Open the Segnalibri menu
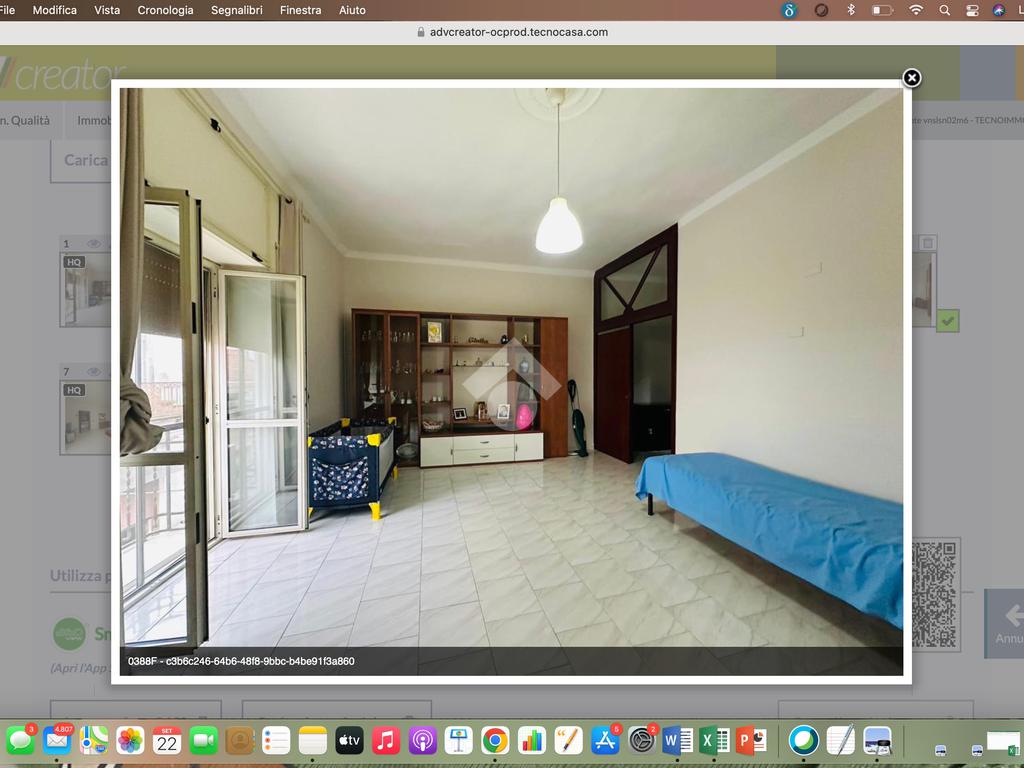The width and height of the screenshot is (1024, 768). pyautogui.click(x=237, y=10)
